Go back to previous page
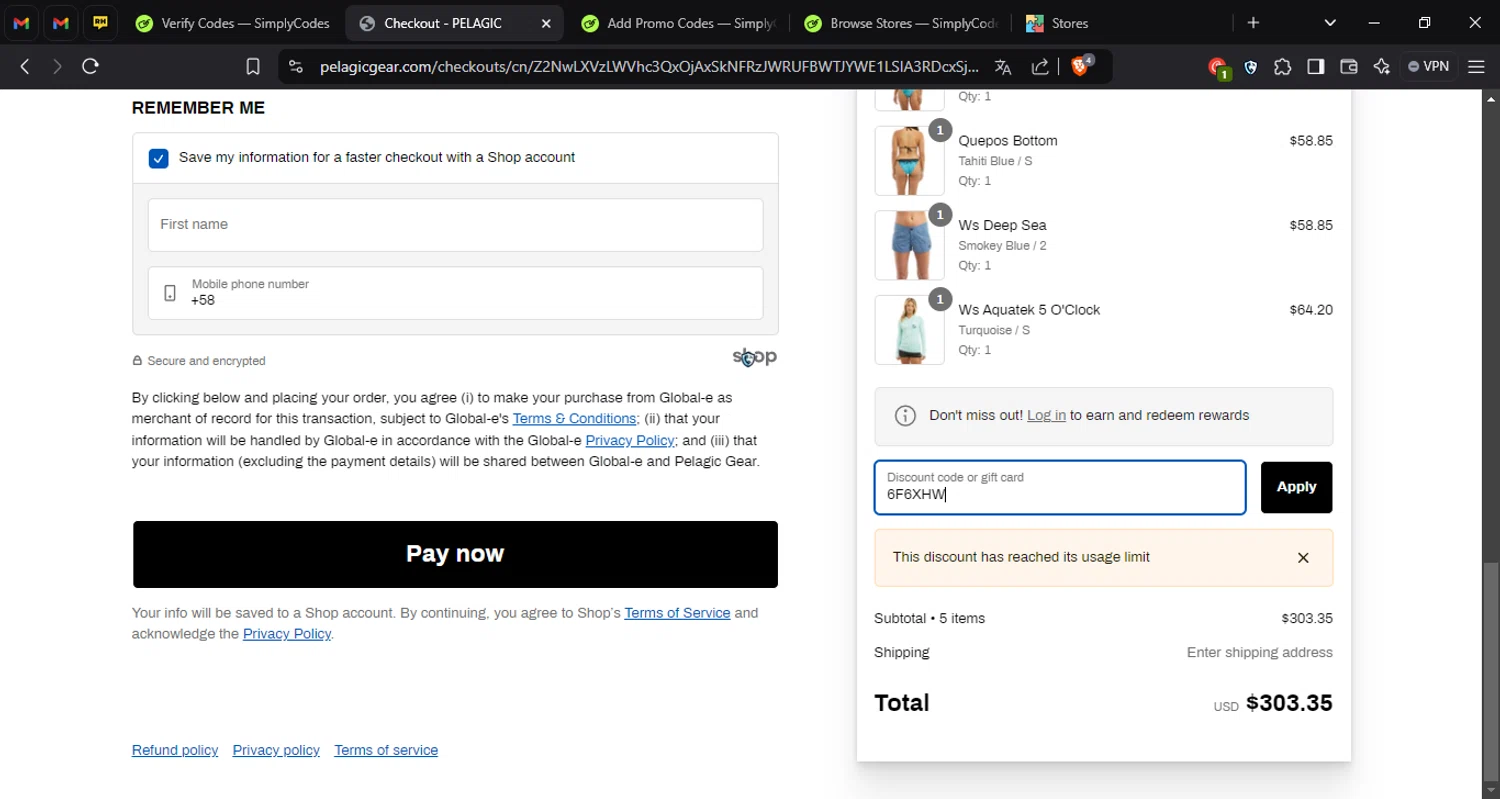 pos(25,67)
